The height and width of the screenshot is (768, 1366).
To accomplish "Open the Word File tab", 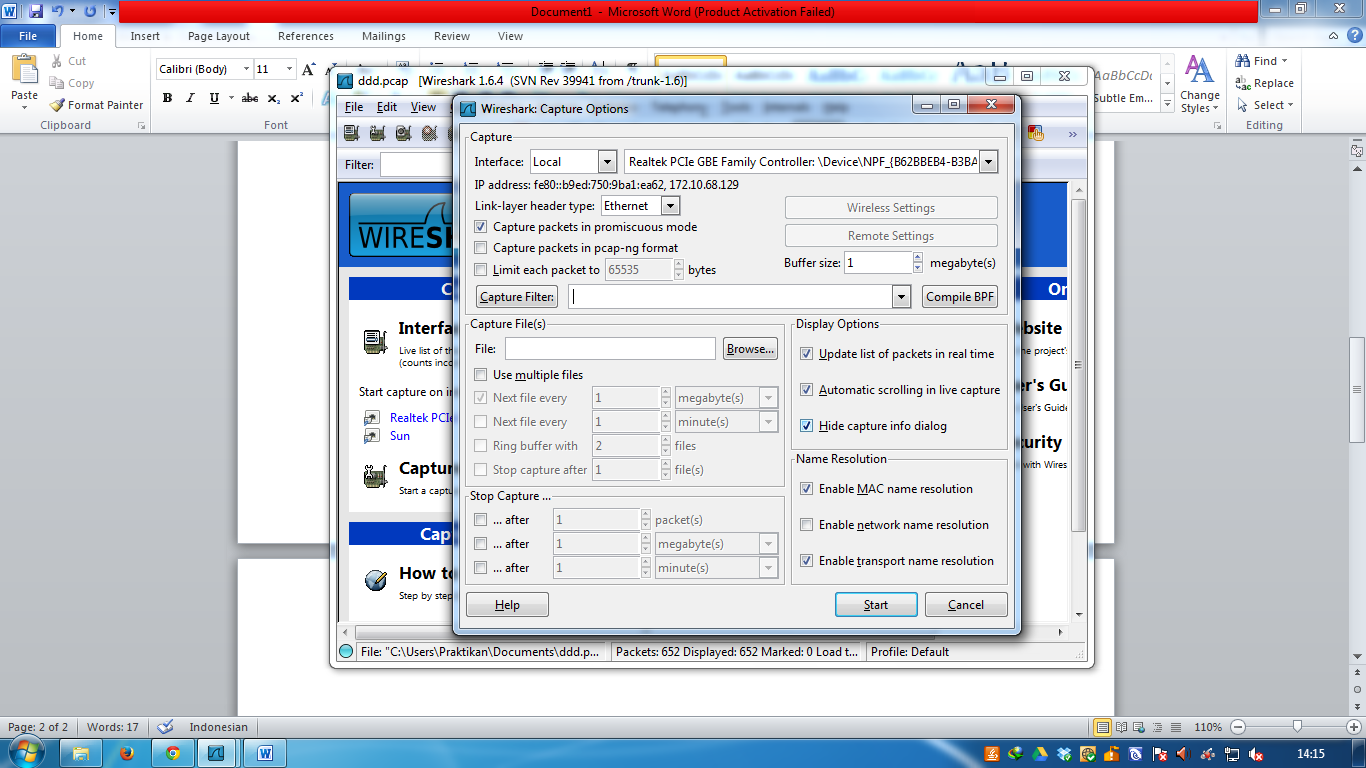I will (x=28, y=36).
